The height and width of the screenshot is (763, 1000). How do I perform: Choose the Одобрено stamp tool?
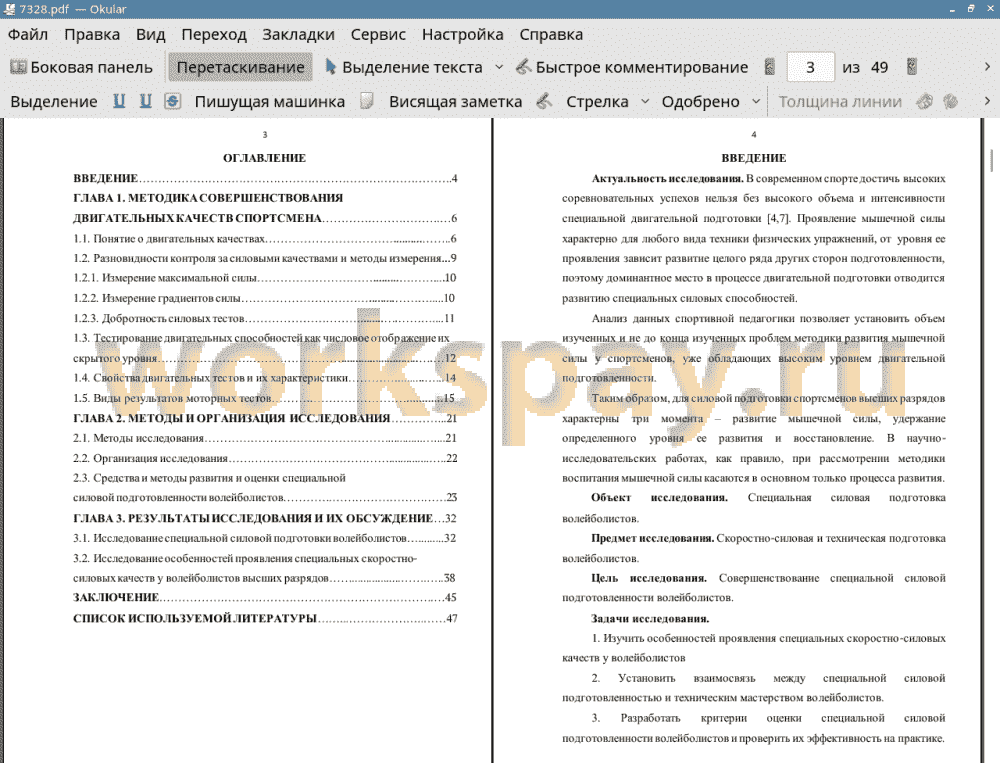(x=700, y=101)
